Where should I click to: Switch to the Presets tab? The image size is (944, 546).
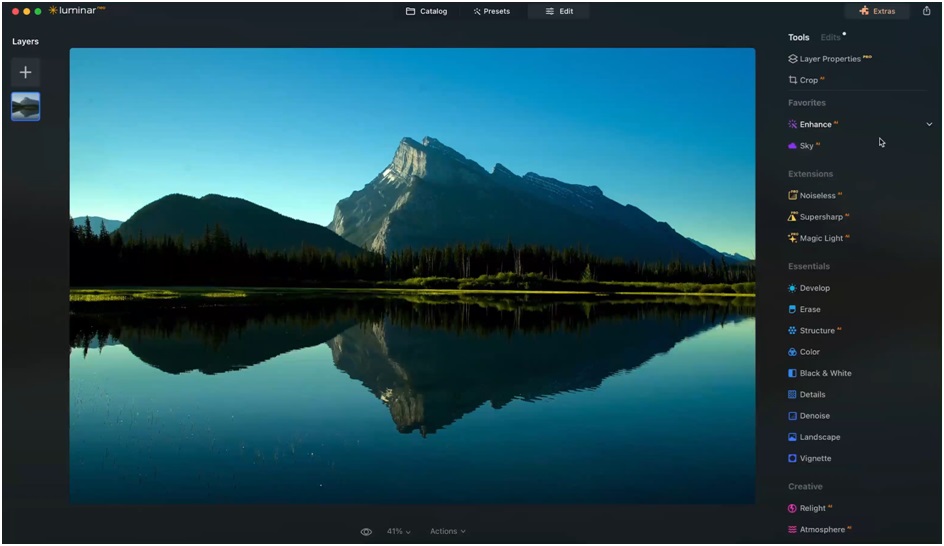pyautogui.click(x=492, y=12)
